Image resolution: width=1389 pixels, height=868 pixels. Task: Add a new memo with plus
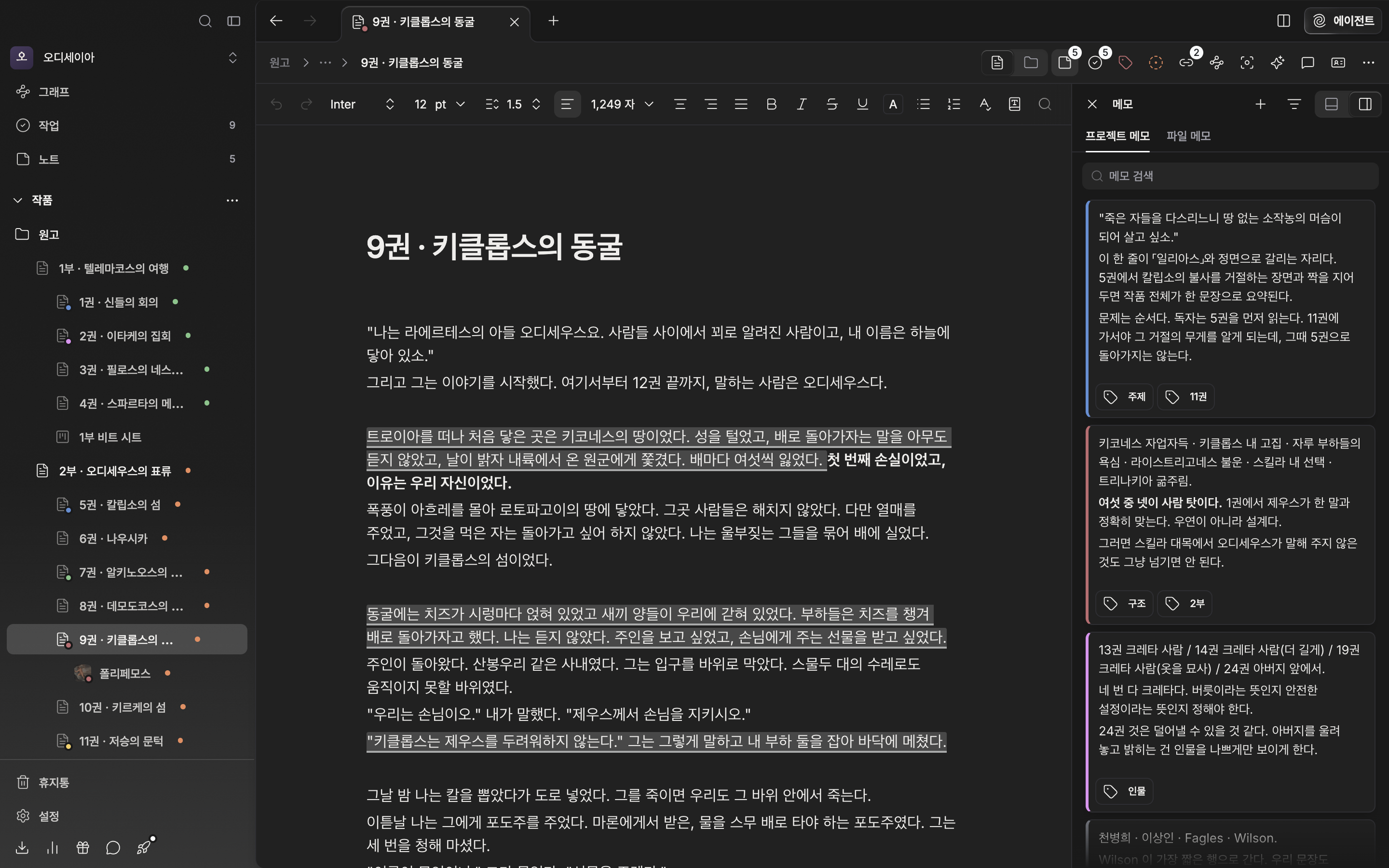1260,104
